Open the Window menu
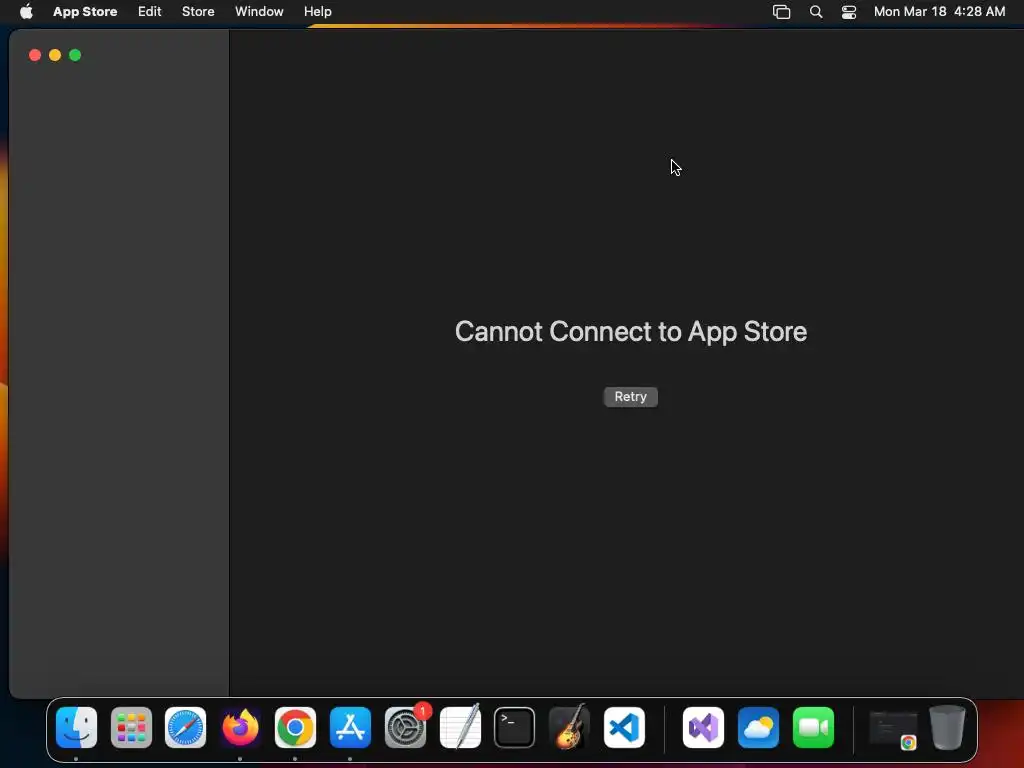 259,11
